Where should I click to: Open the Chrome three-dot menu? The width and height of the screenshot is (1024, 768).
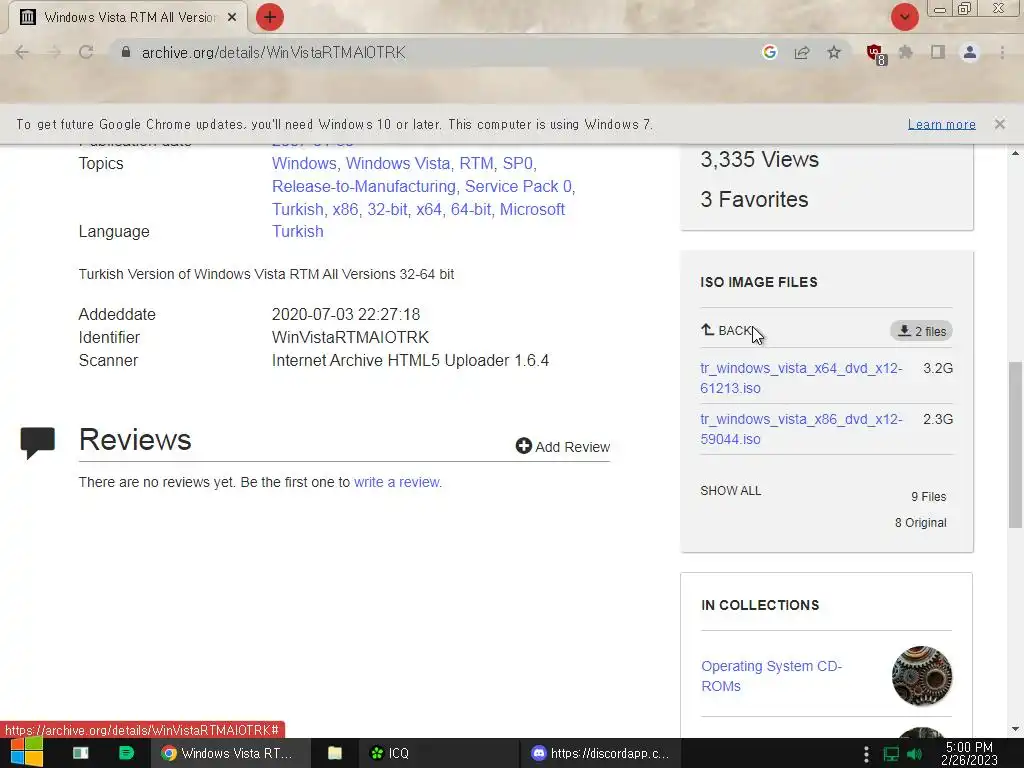click(1002, 52)
